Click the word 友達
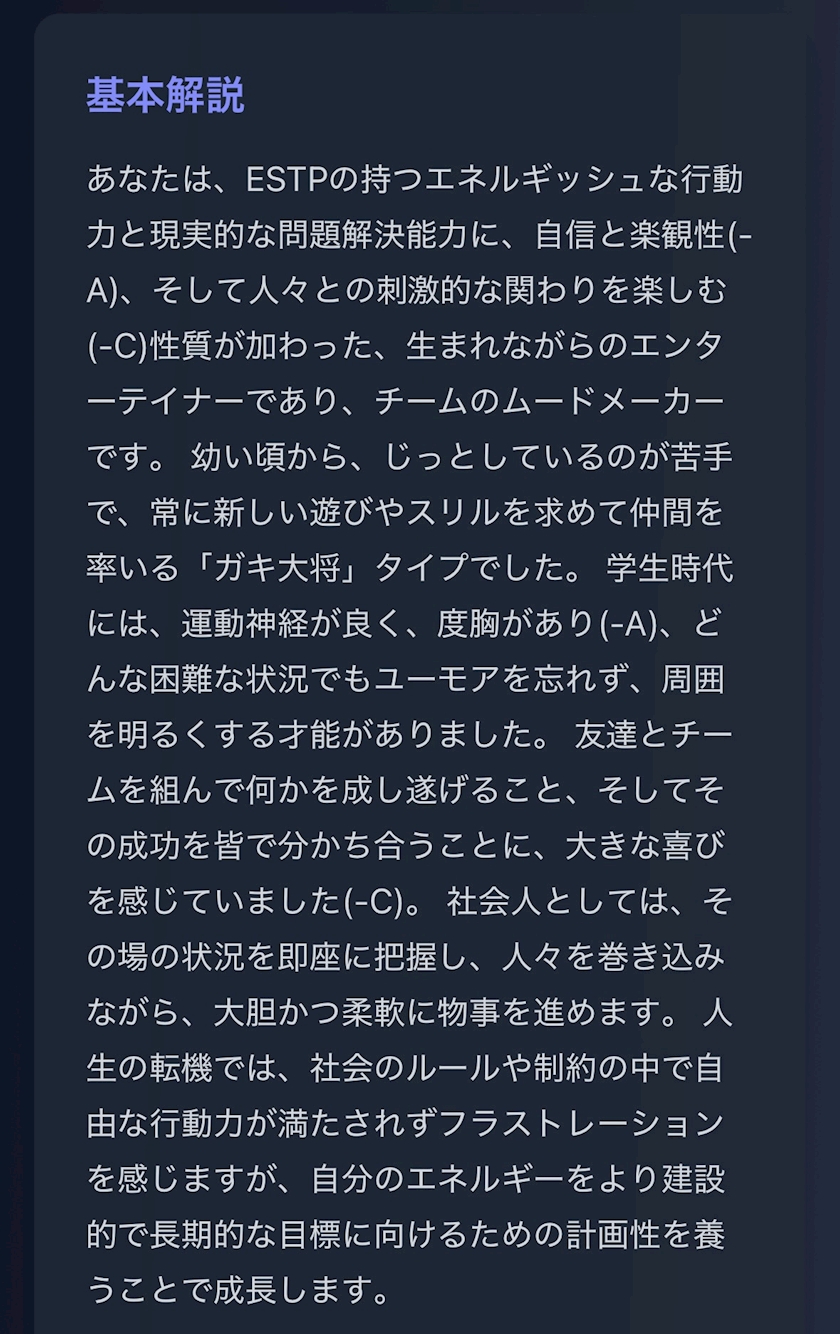Image resolution: width=840 pixels, height=1334 pixels. [x=607, y=735]
